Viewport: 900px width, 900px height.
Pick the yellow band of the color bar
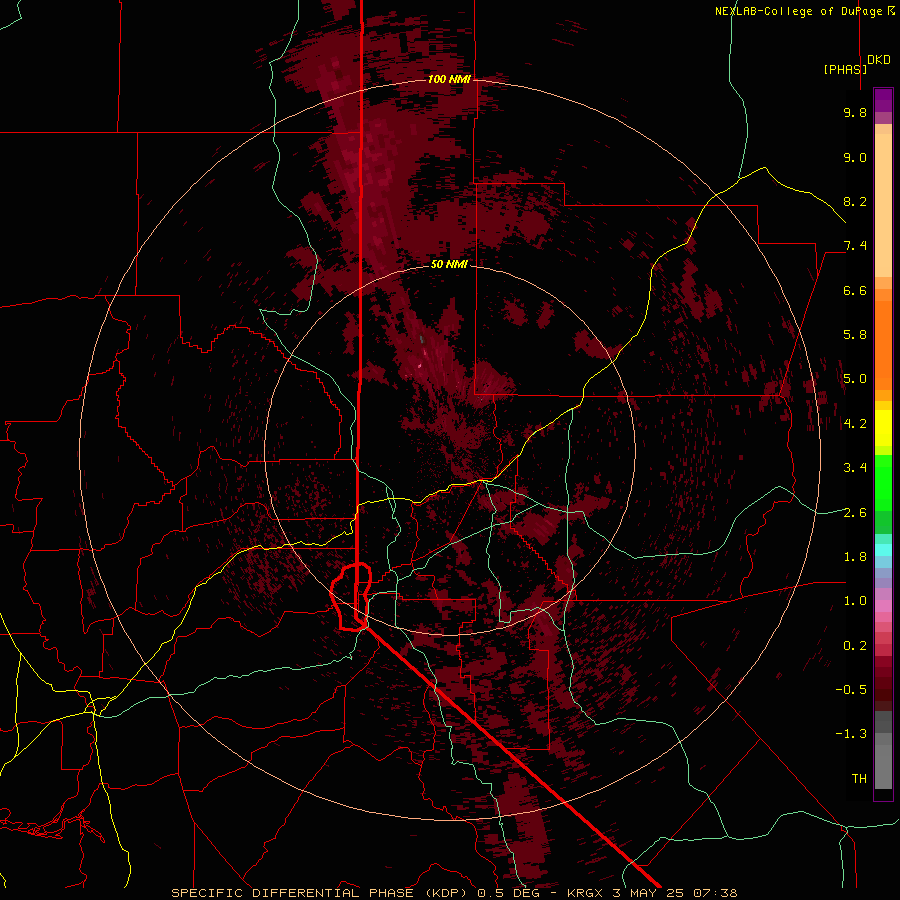(883, 428)
